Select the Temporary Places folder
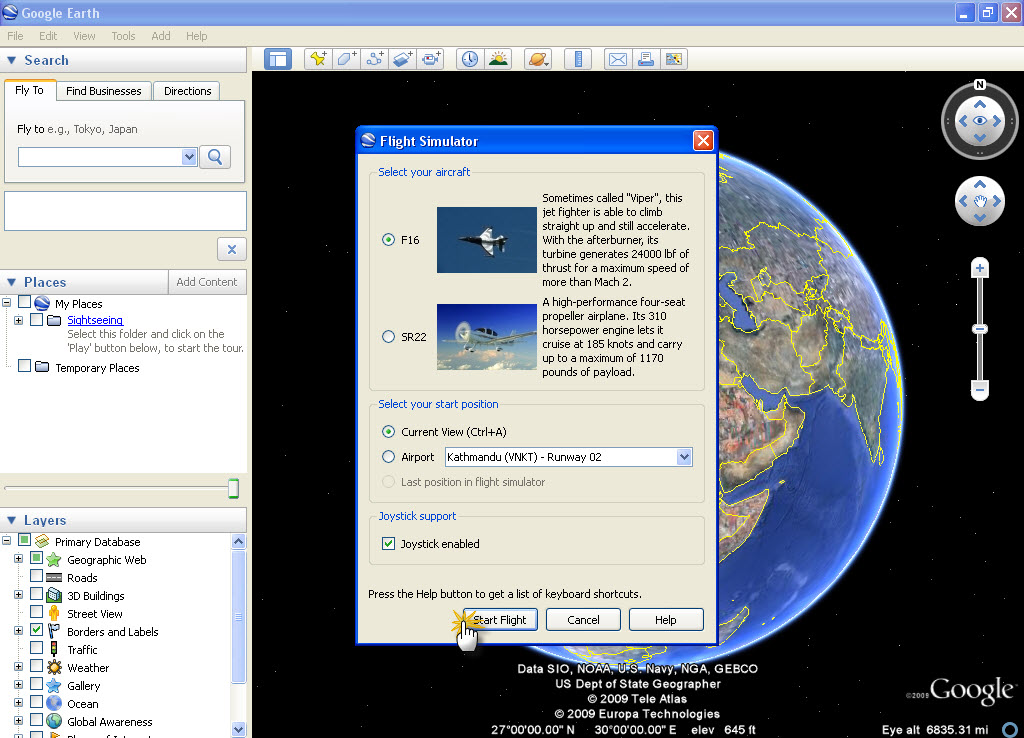This screenshot has width=1024, height=738. (97, 368)
